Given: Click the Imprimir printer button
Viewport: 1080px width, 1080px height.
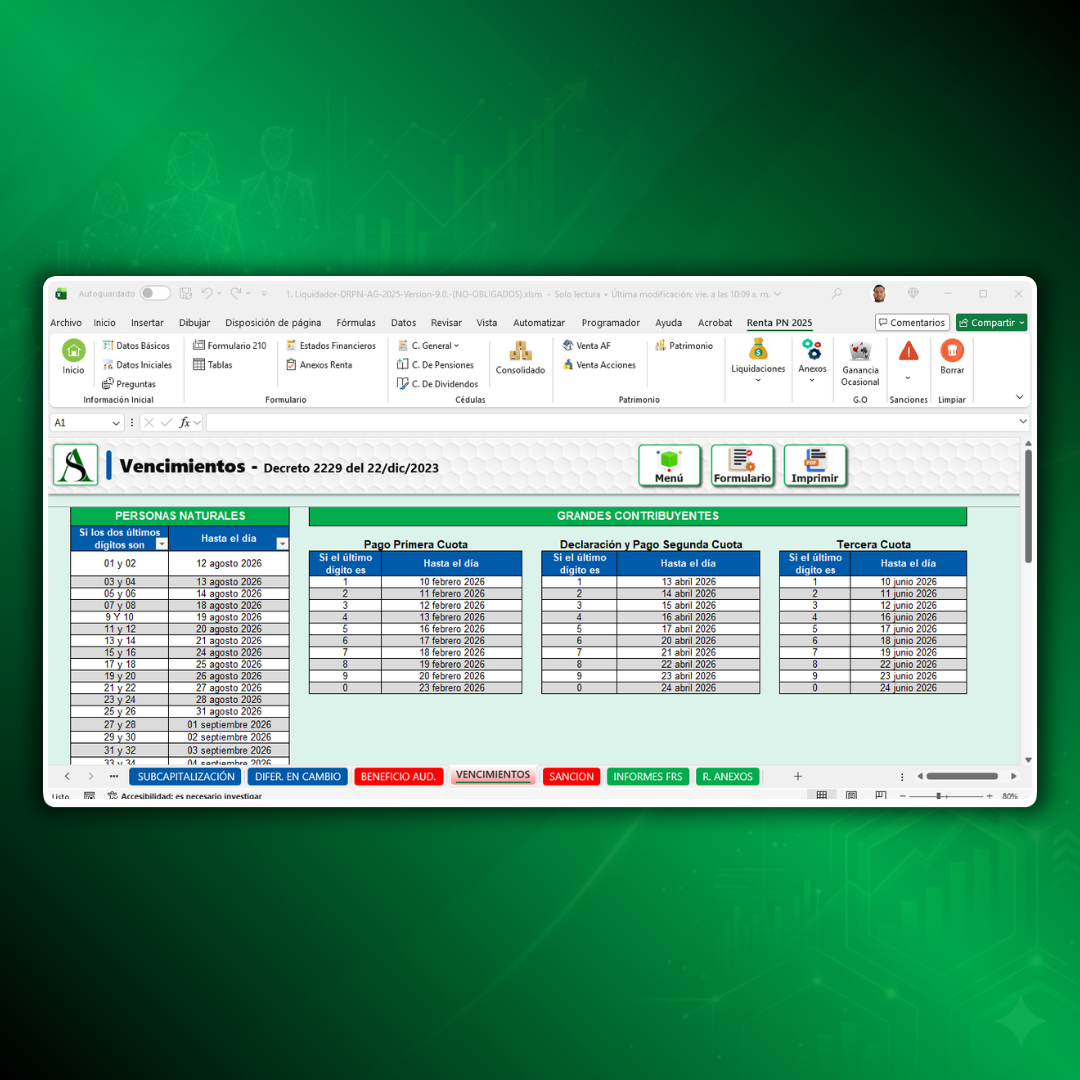Looking at the screenshot, I should (x=815, y=465).
